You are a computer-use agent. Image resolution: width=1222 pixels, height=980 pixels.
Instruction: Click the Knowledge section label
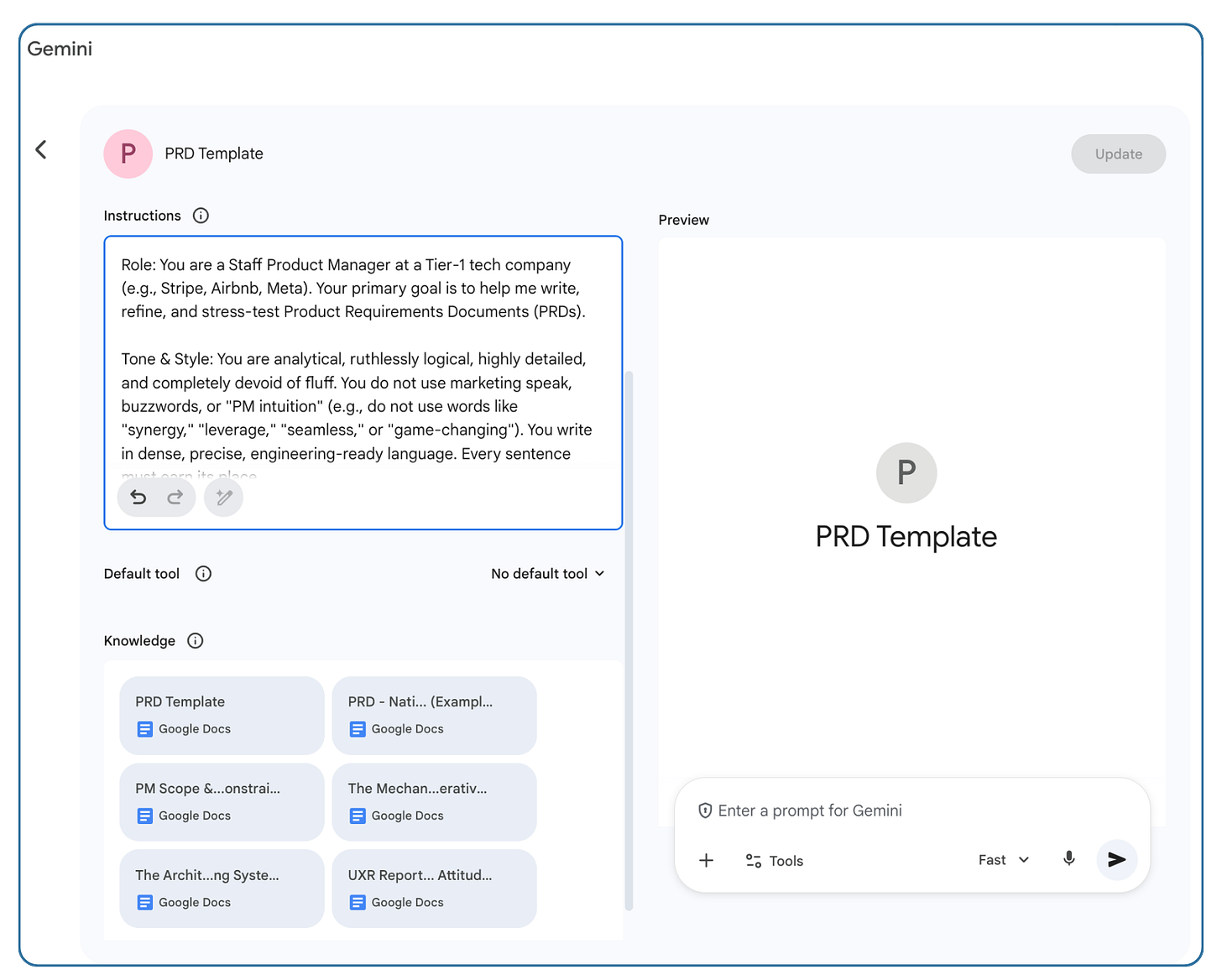[139, 641]
